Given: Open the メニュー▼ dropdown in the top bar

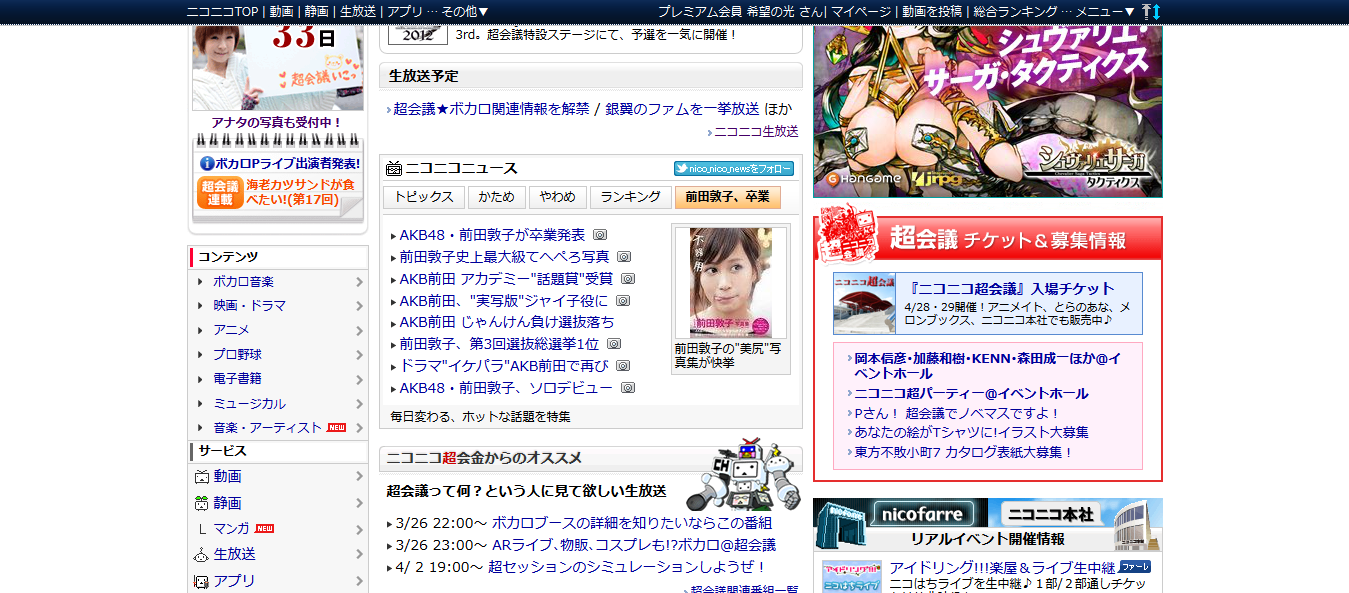Looking at the screenshot, I should click(x=1105, y=11).
